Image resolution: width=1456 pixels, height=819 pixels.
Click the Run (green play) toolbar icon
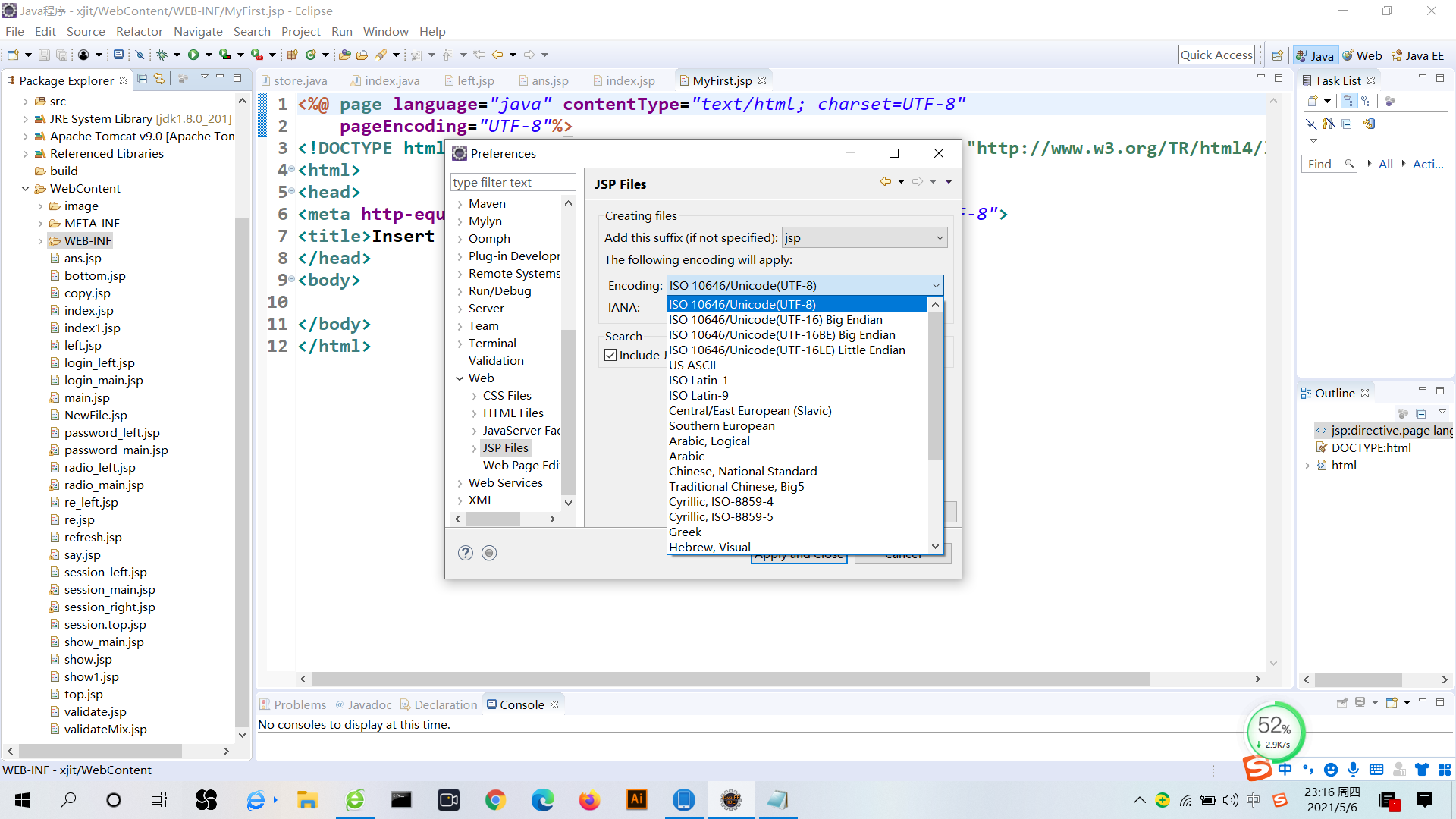(193, 55)
